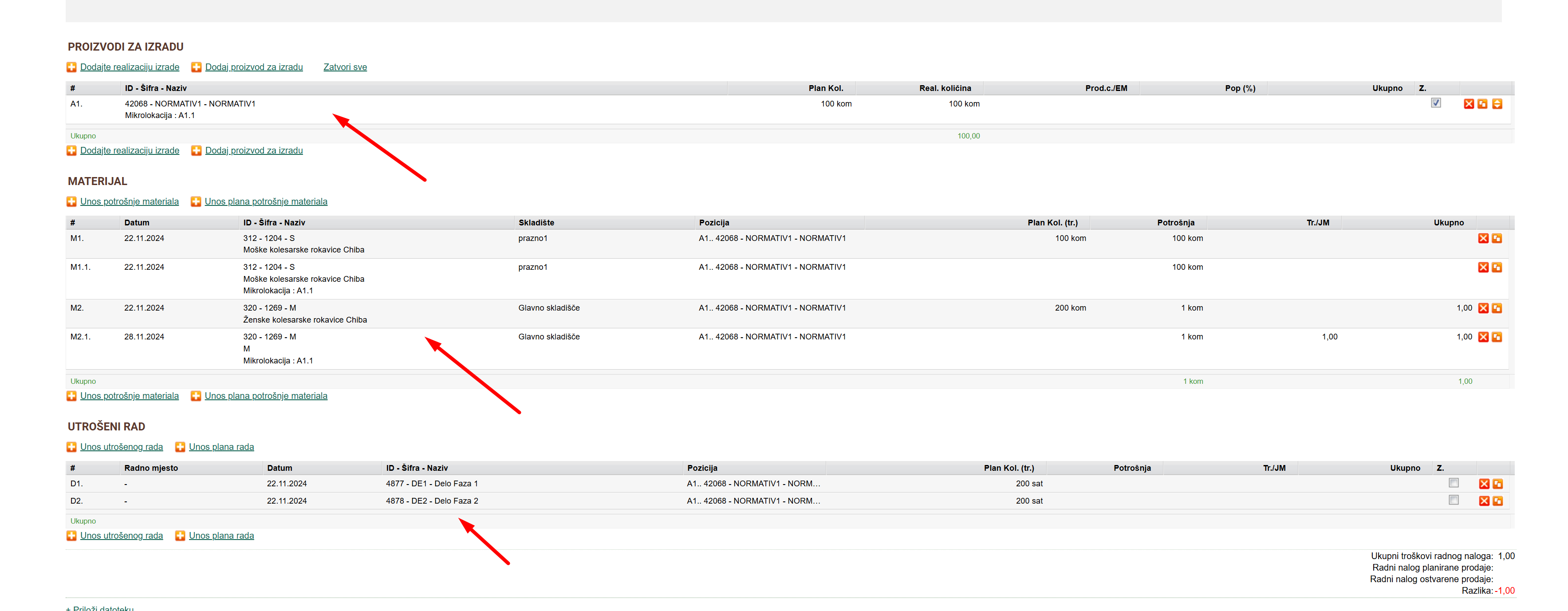This screenshot has height=611, width=1568.
Task: Check the Z. checkbox for Delo Faza 2
Action: coord(1454,500)
